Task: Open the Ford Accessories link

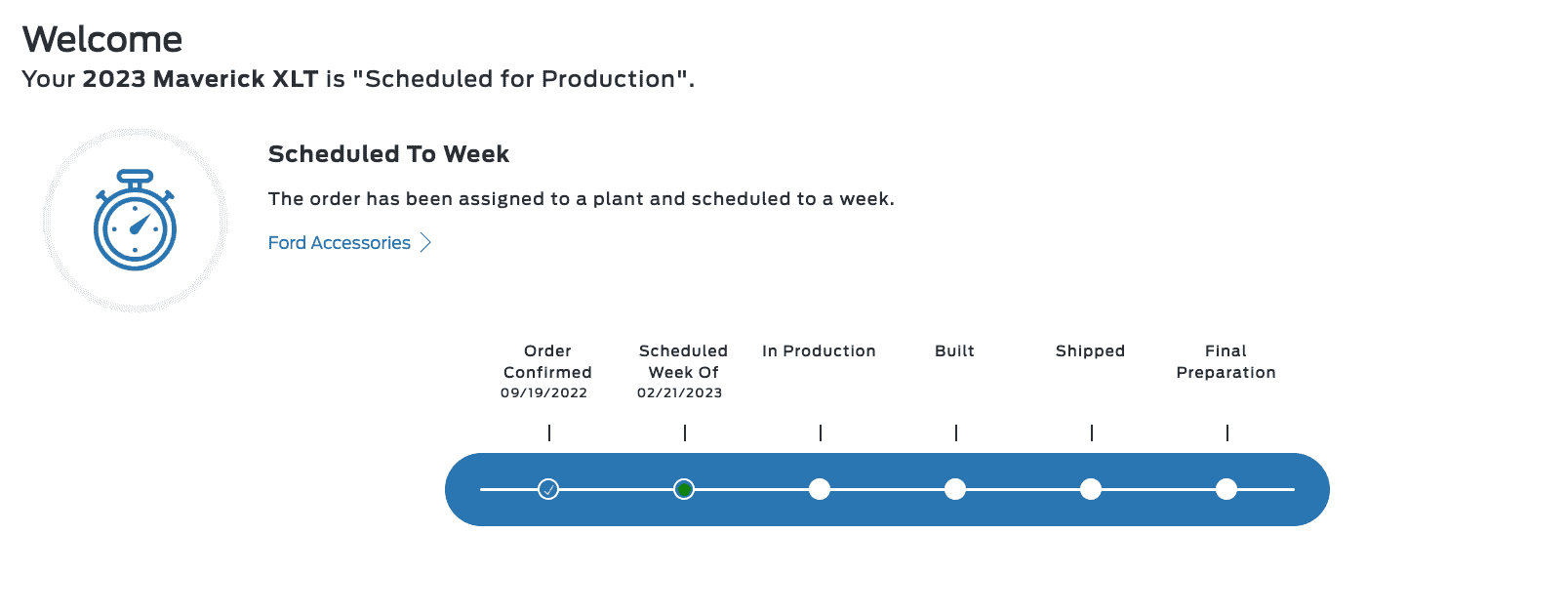Action: [340, 243]
